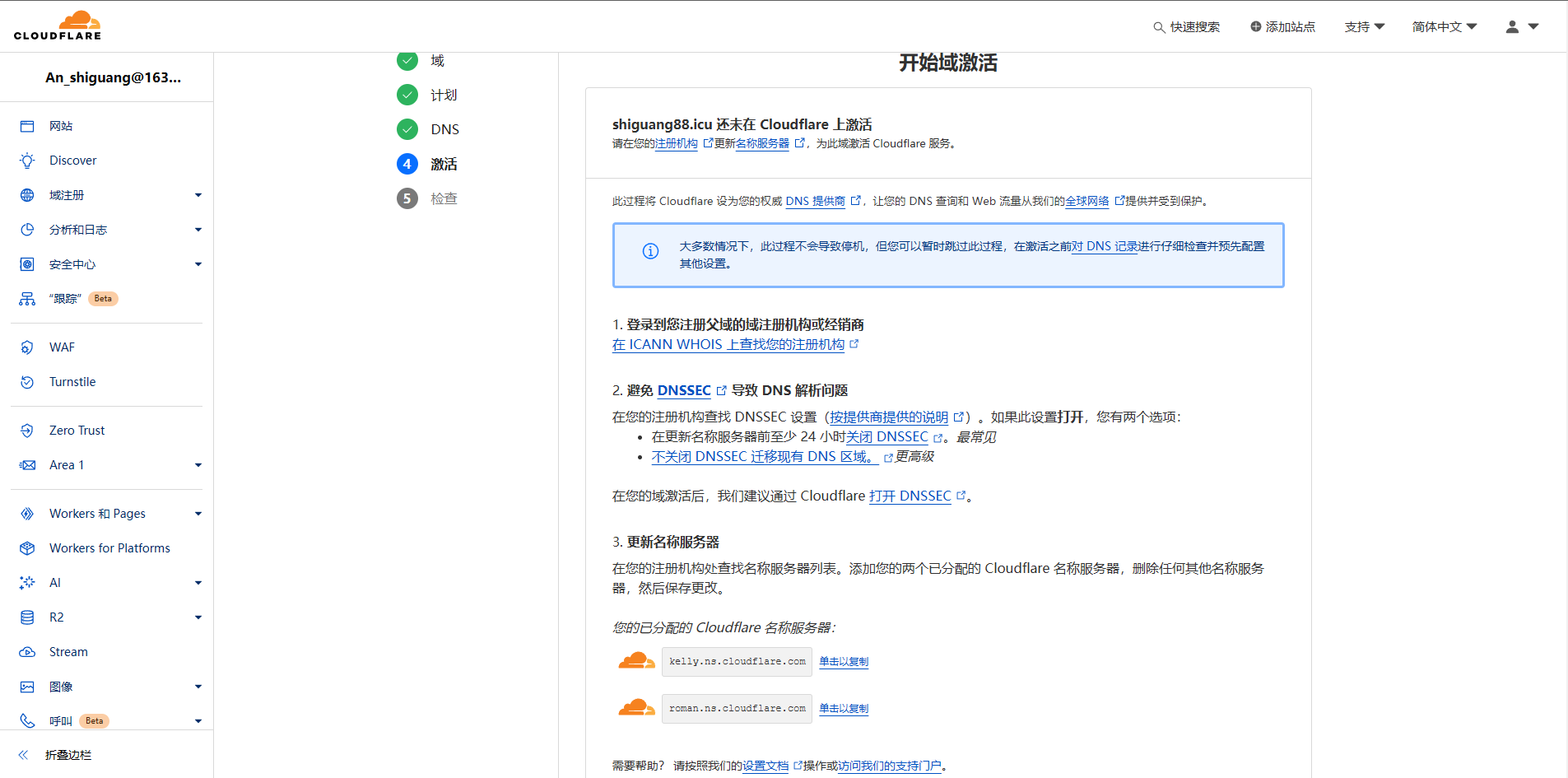Open Zero Trust in the sidebar

(77, 431)
